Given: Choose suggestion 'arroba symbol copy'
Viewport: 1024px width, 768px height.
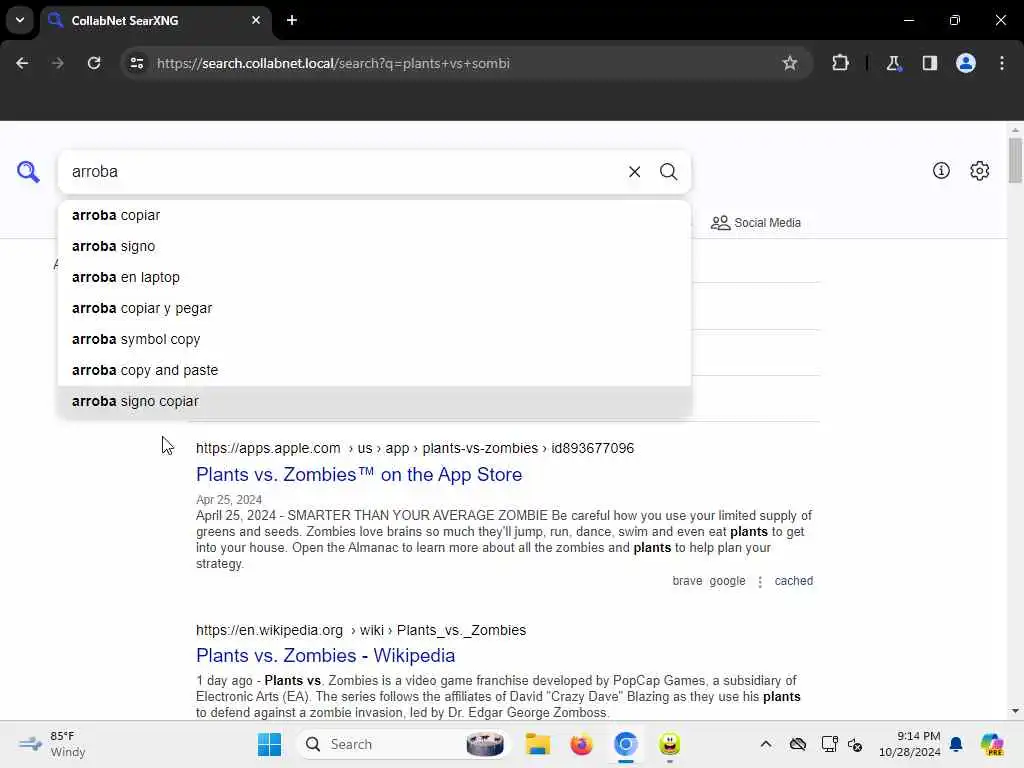Looking at the screenshot, I should click(374, 339).
